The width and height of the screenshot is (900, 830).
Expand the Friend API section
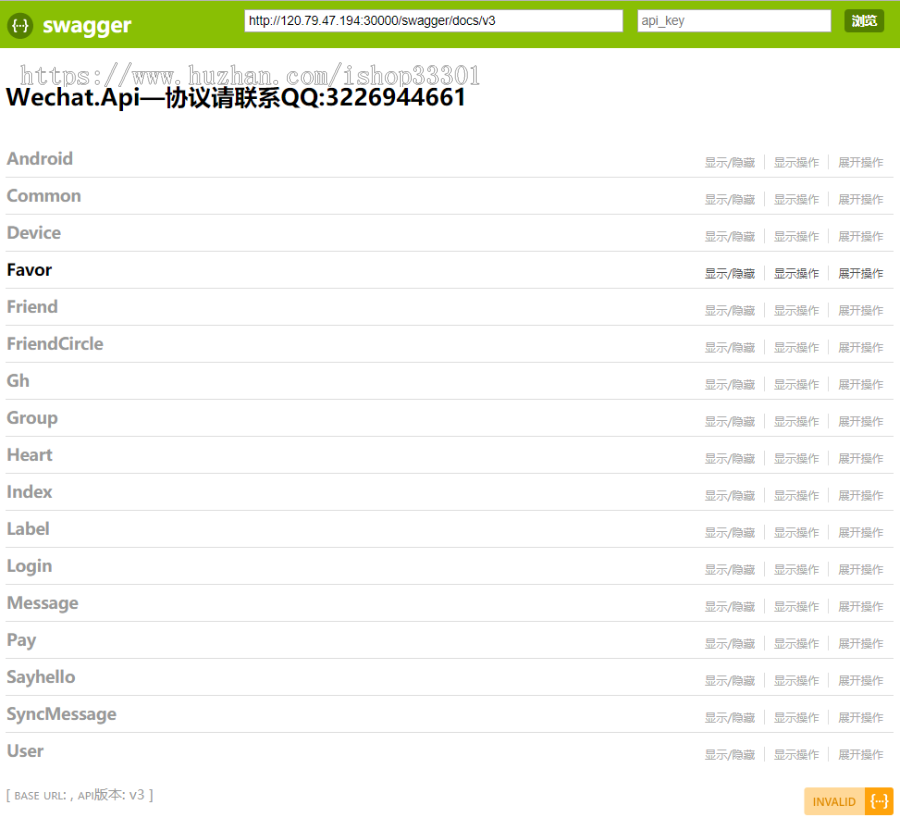click(x=32, y=307)
